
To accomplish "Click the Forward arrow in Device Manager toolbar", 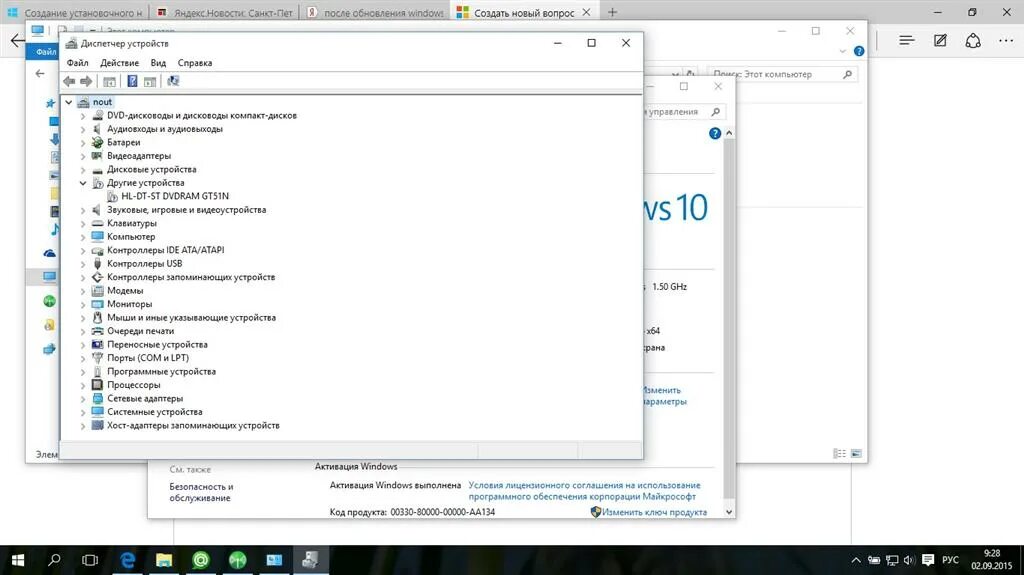I will [86, 81].
